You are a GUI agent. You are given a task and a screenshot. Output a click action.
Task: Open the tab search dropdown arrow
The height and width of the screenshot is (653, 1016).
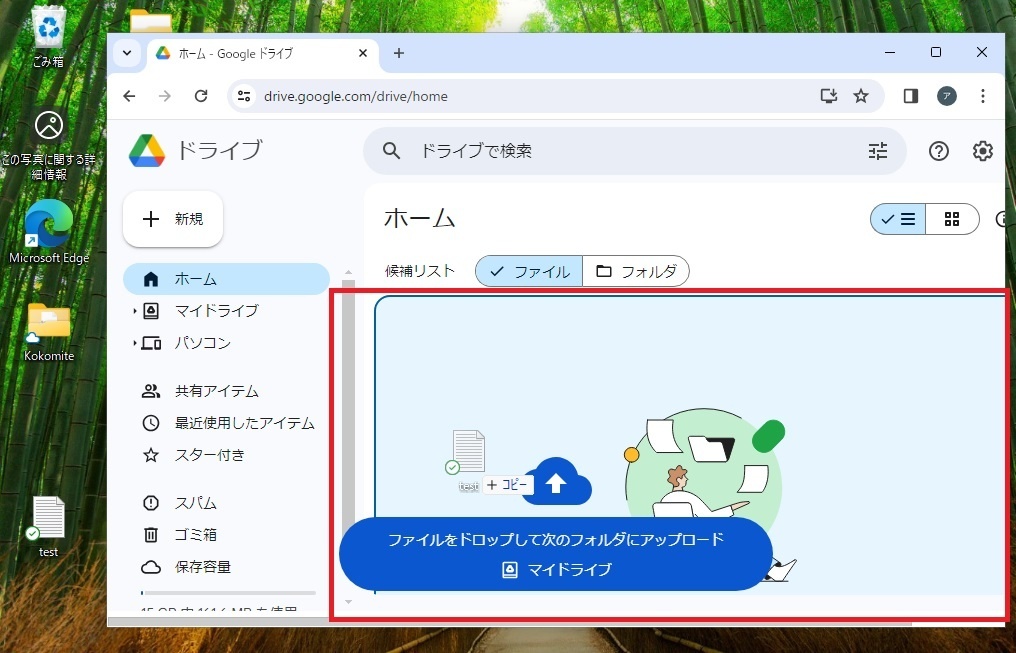pos(127,53)
